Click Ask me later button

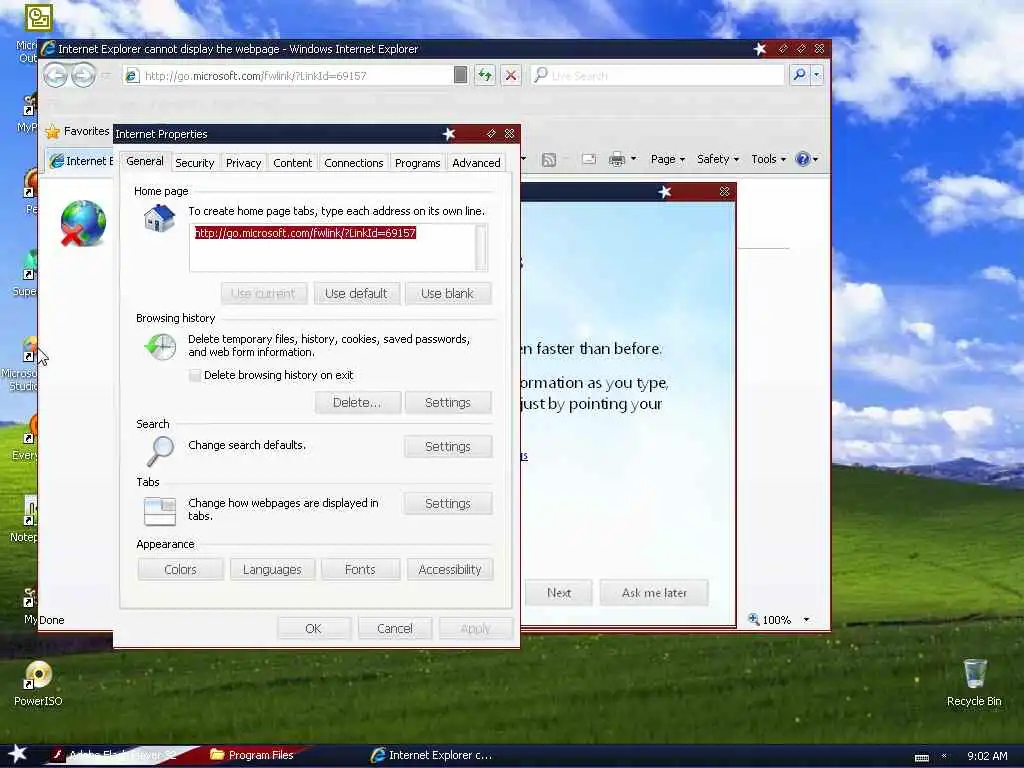point(654,593)
